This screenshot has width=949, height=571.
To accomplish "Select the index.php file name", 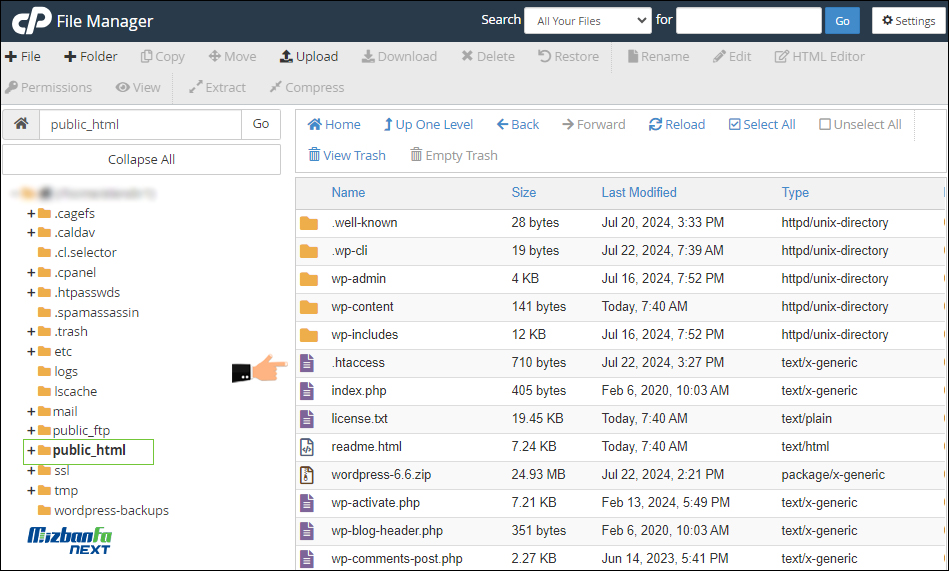I will pos(359,391).
